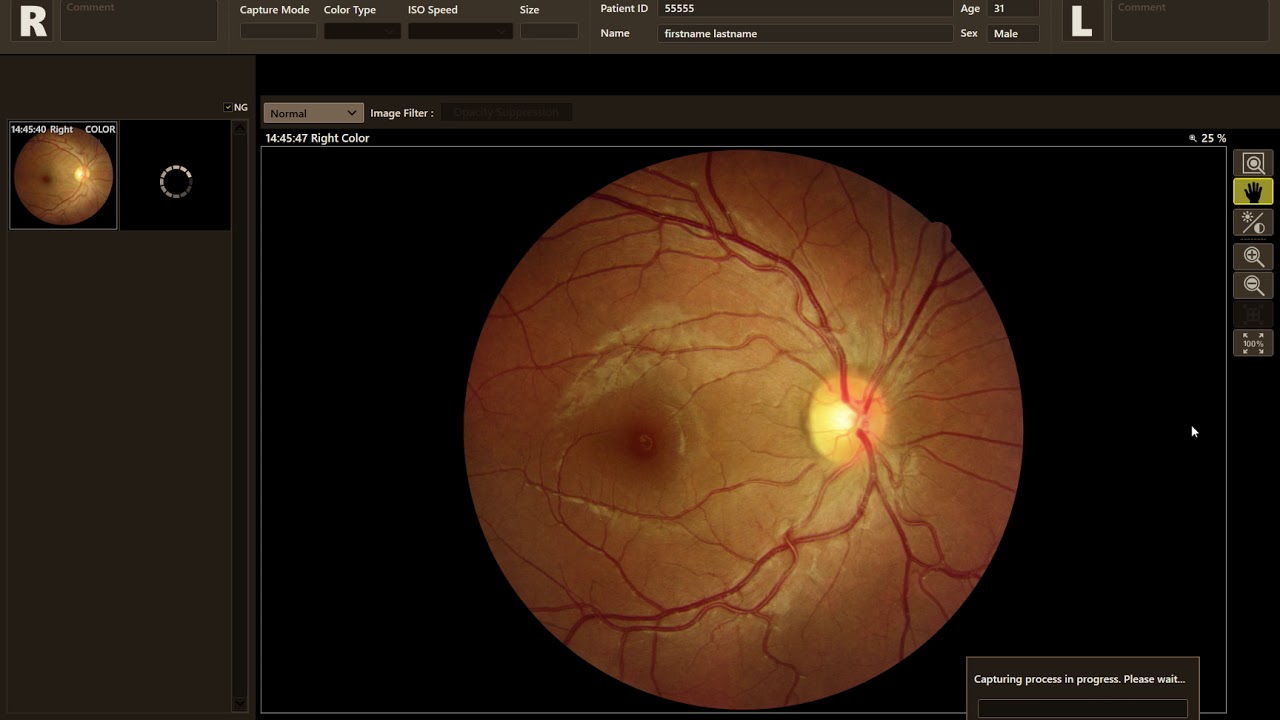Click the Sex field showing Male
Viewport: 1280px width, 720px height.
click(x=1013, y=33)
